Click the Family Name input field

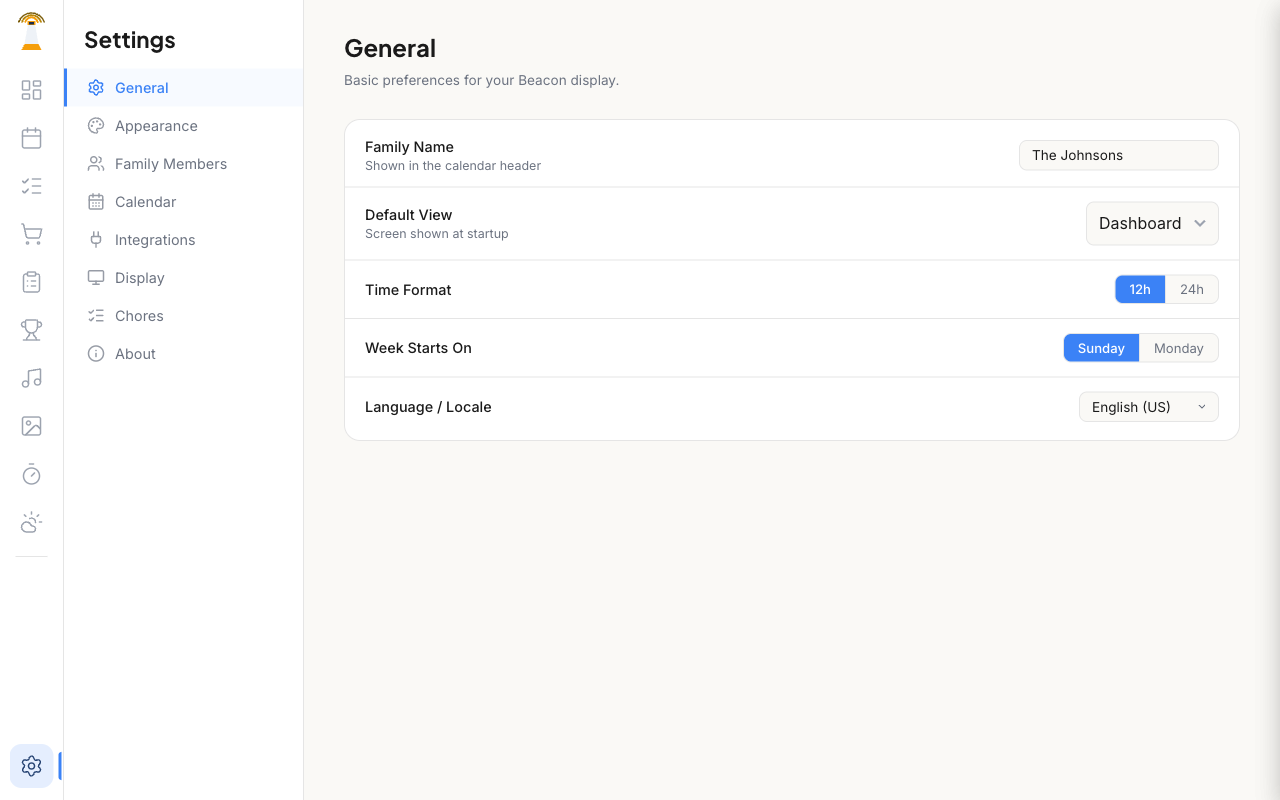pos(1118,155)
